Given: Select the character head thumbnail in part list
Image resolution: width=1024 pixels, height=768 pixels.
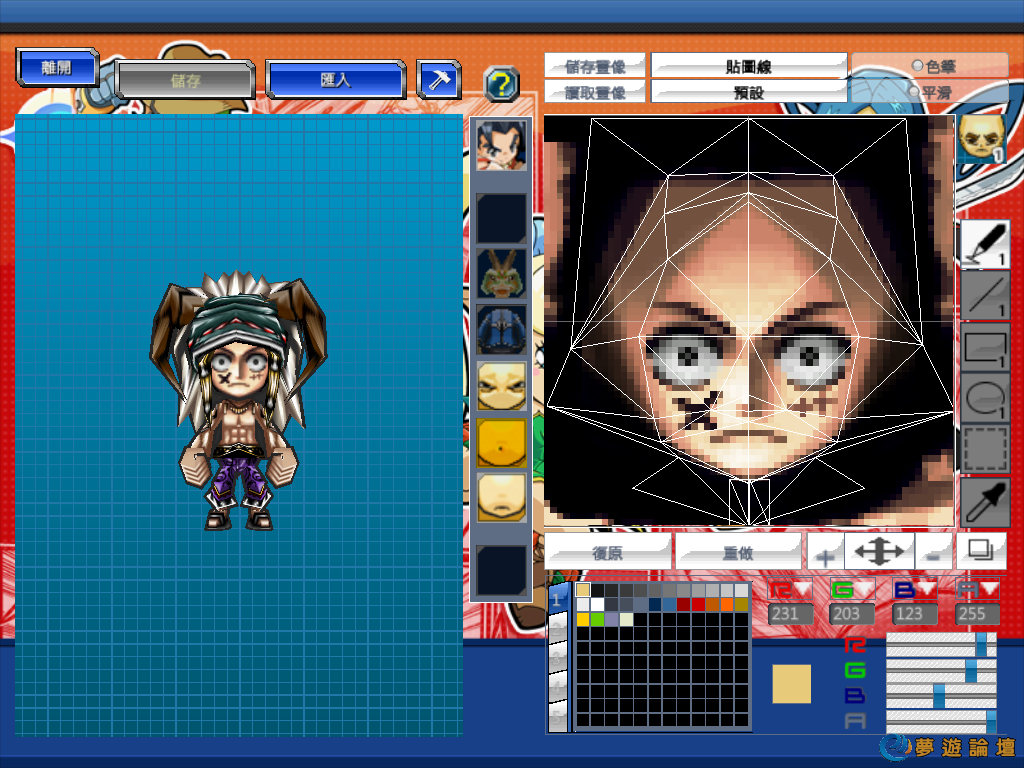Looking at the screenshot, I should 500,146.
